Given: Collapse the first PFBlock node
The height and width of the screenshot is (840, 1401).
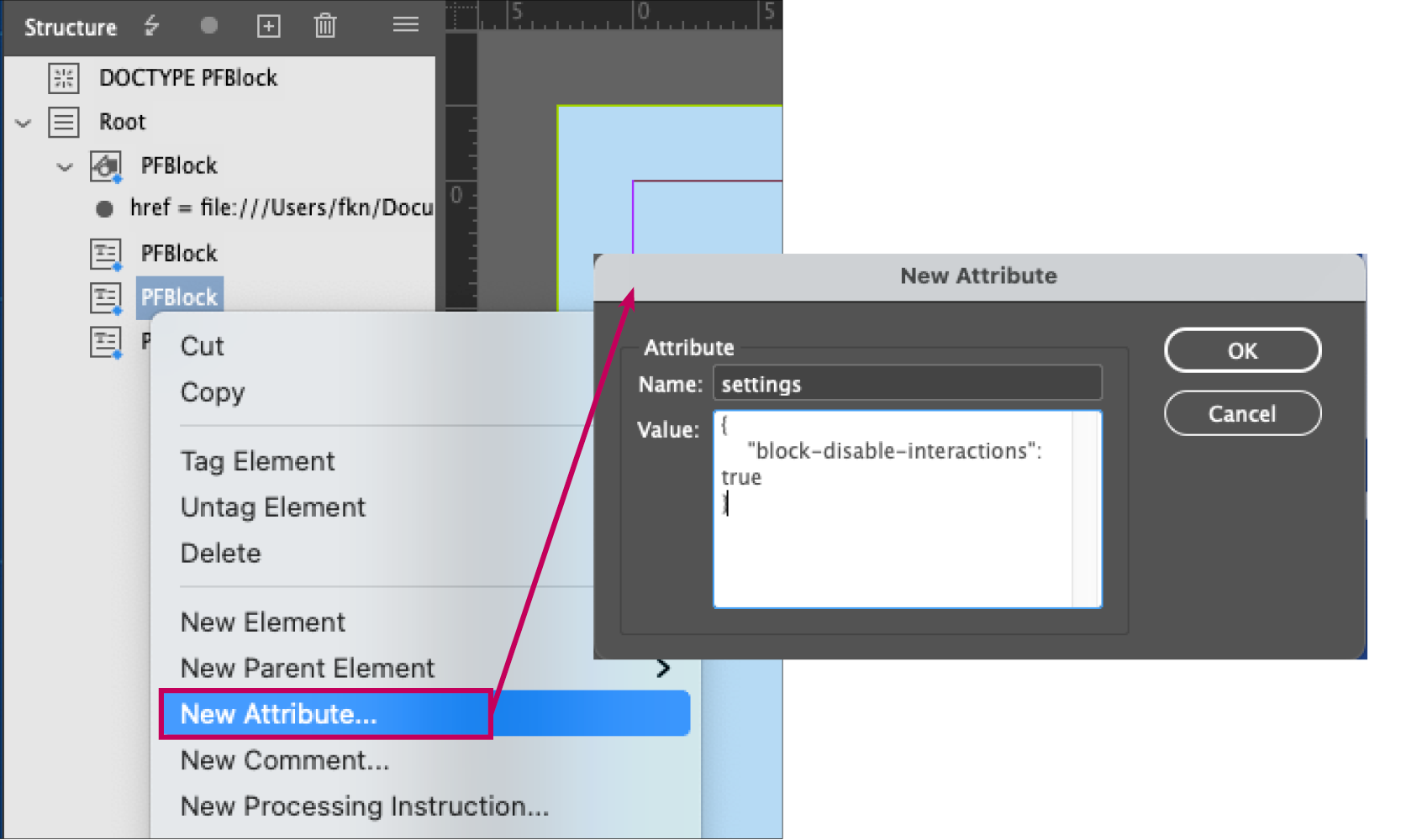Looking at the screenshot, I should click(x=65, y=167).
